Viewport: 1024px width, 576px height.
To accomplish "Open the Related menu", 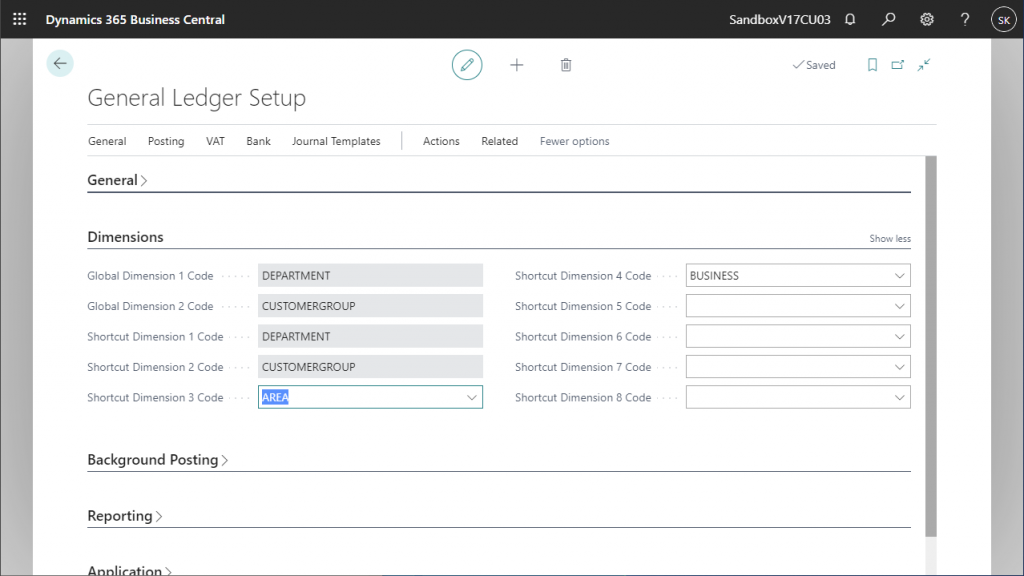I will 500,141.
